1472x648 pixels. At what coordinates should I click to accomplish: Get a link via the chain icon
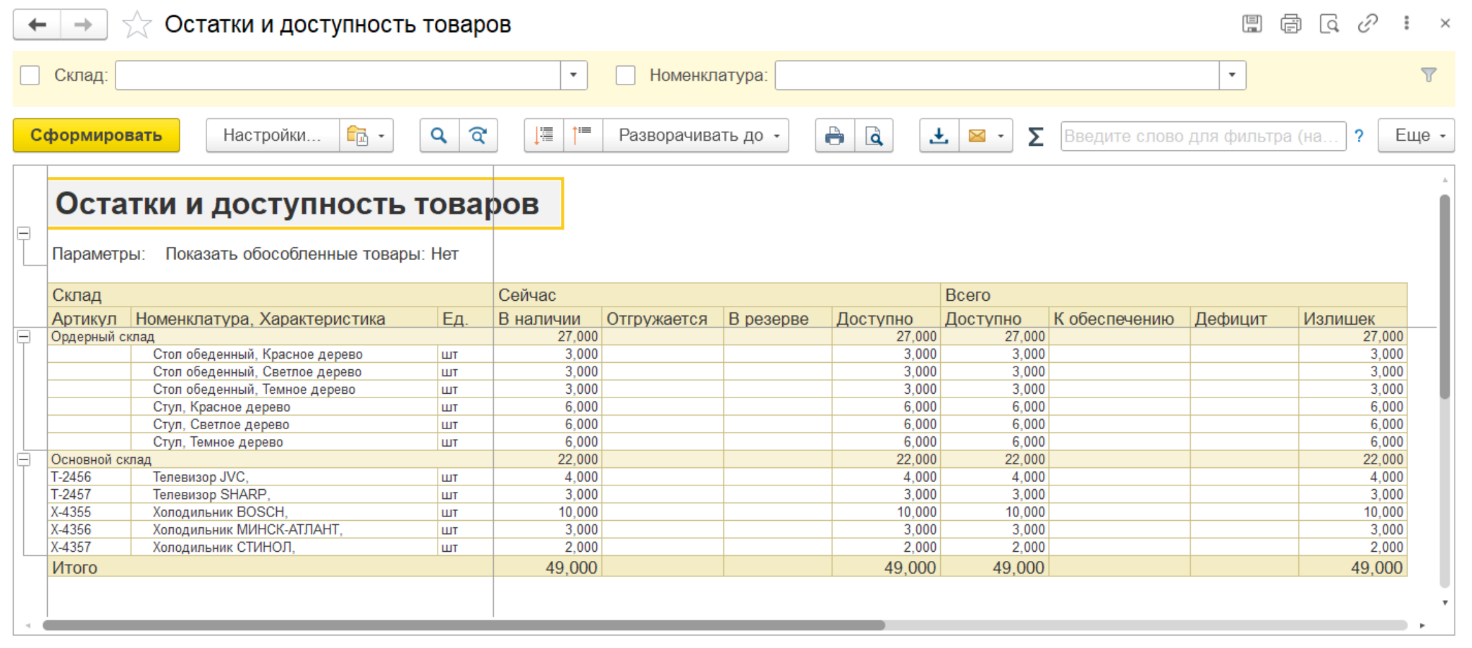1367,24
